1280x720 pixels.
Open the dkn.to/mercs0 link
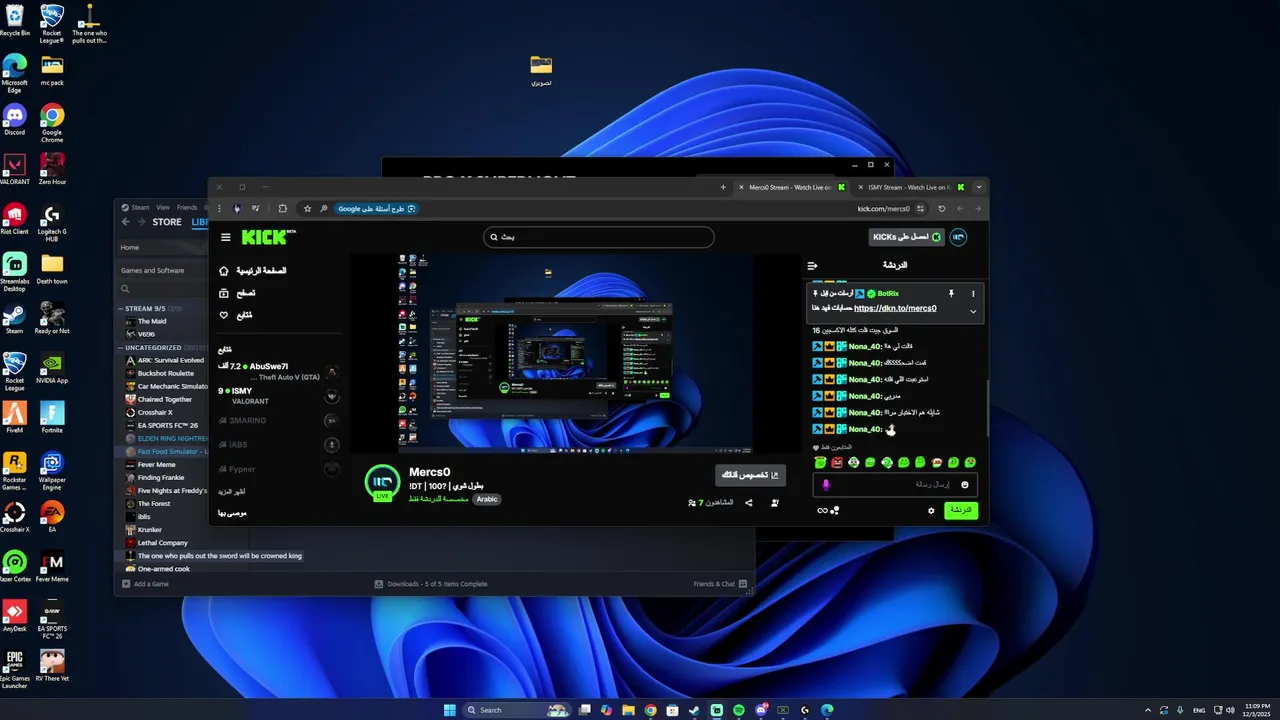point(895,308)
